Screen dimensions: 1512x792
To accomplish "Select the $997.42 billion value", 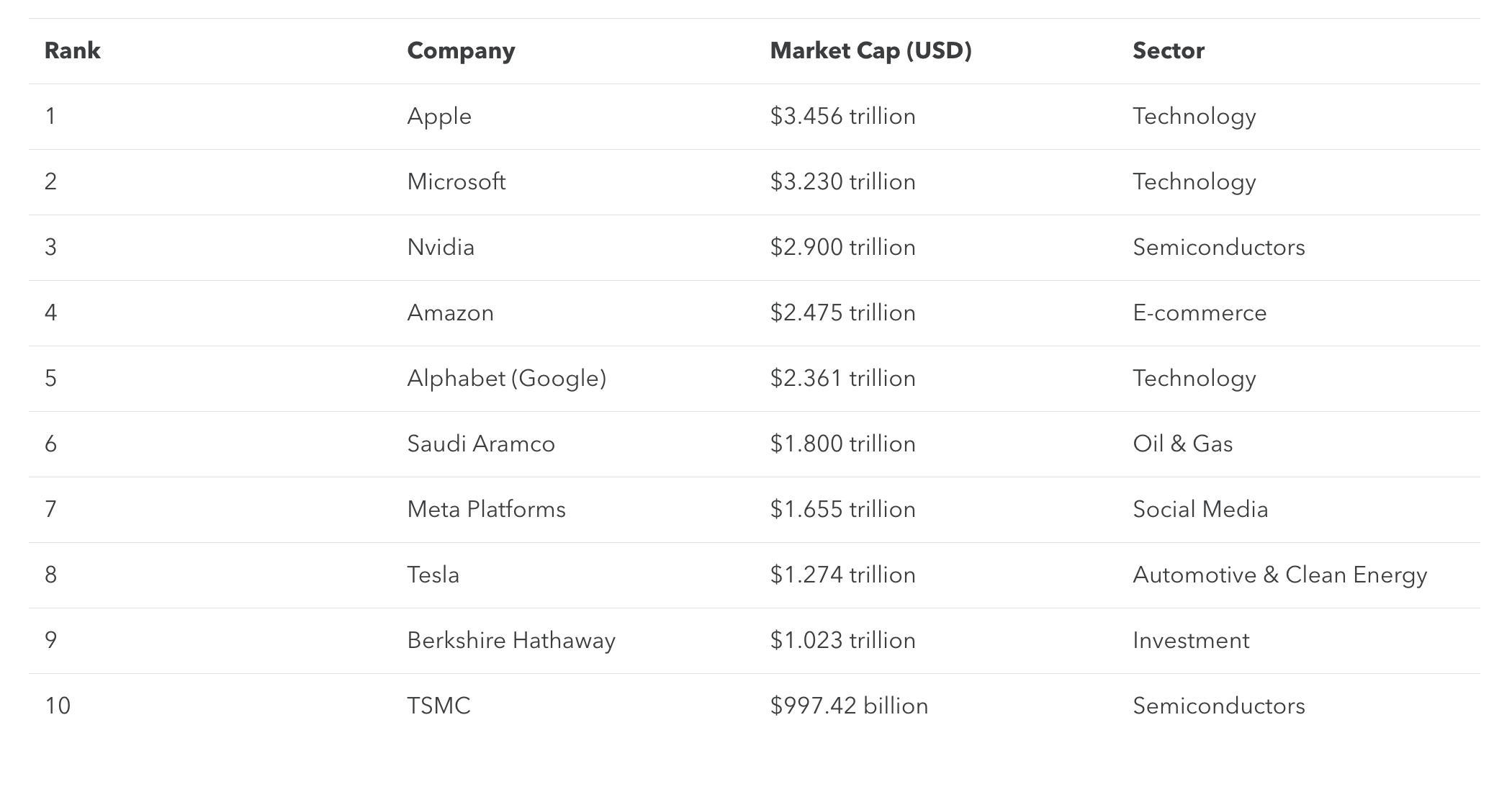I will point(849,706).
